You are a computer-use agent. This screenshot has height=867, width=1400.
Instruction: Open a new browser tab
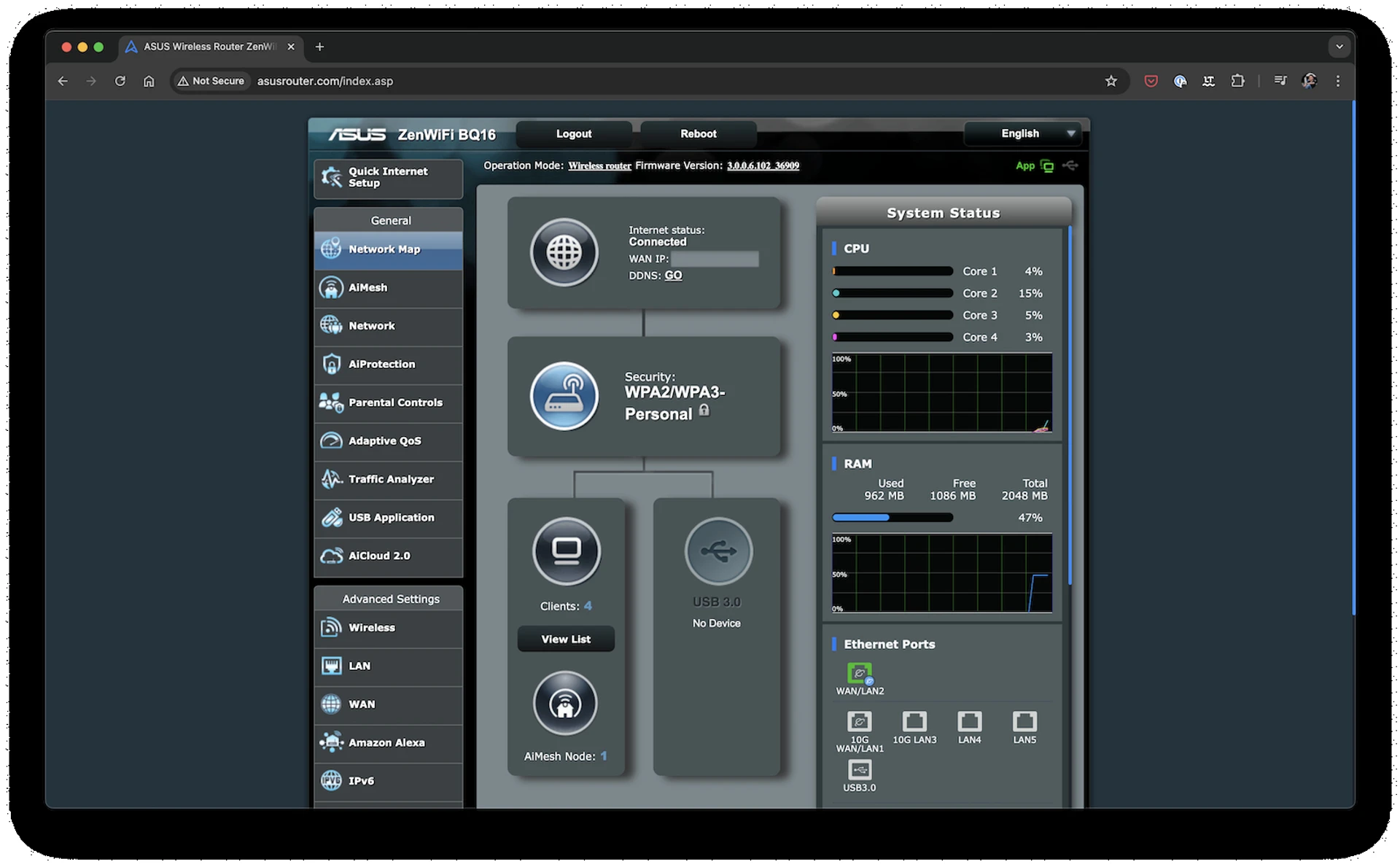[319, 47]
